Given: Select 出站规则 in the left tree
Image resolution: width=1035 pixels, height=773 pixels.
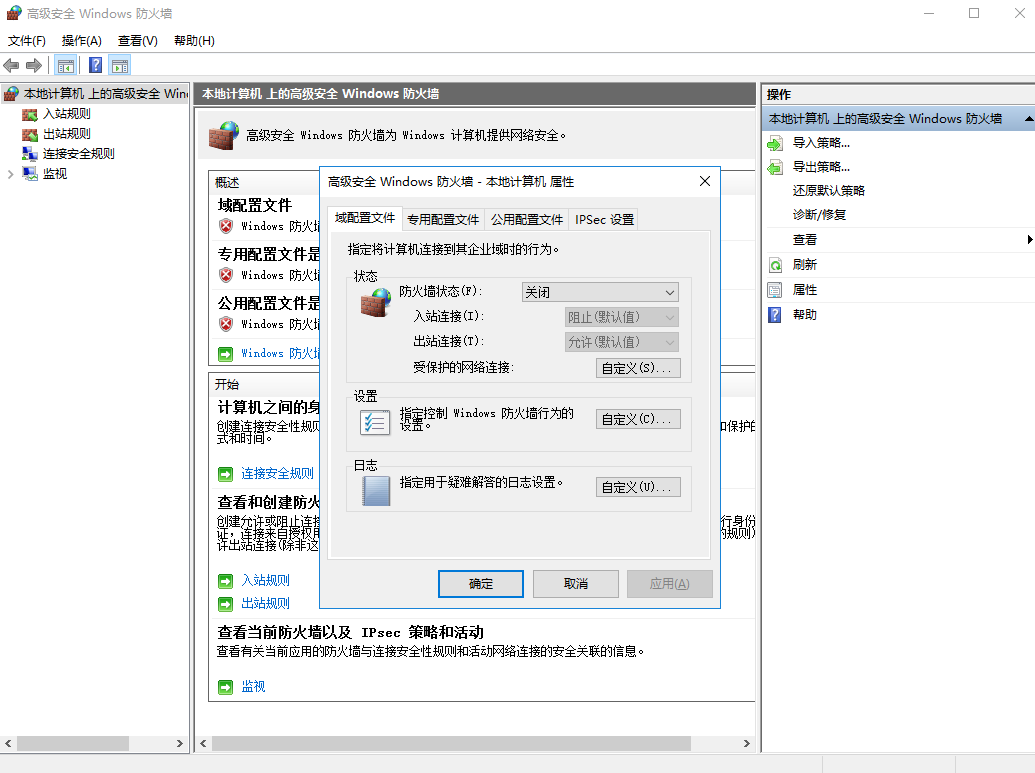Looking at the screenshot, I should [66, 134].
